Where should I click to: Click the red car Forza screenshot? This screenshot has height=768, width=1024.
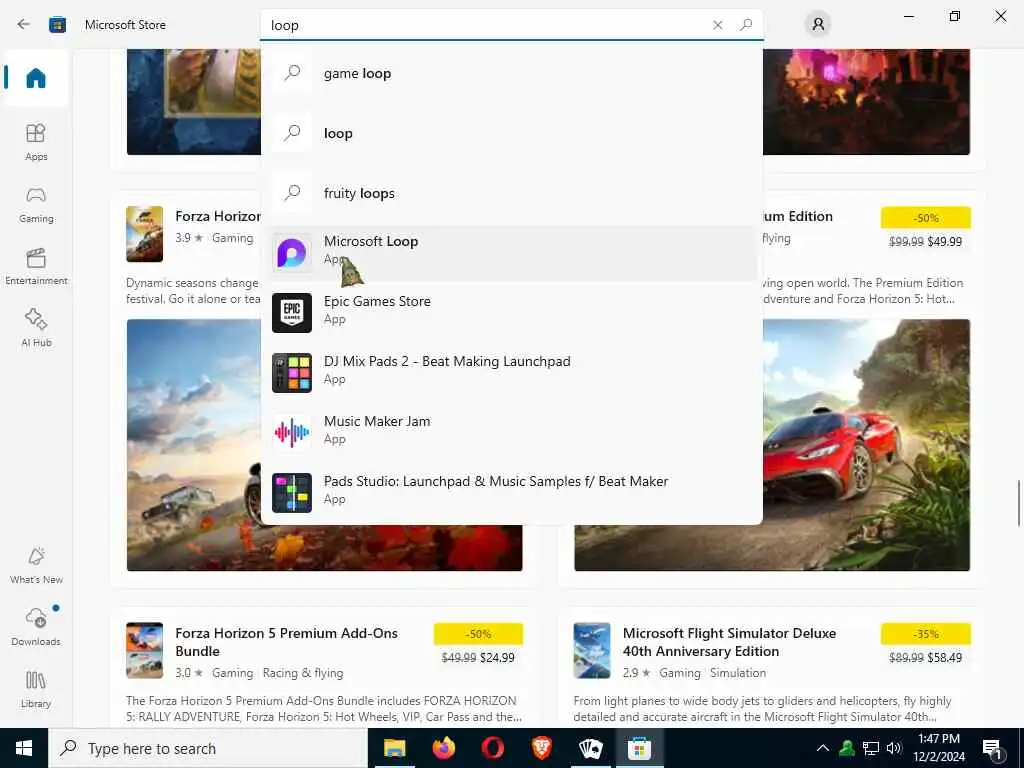click(866, 445)
